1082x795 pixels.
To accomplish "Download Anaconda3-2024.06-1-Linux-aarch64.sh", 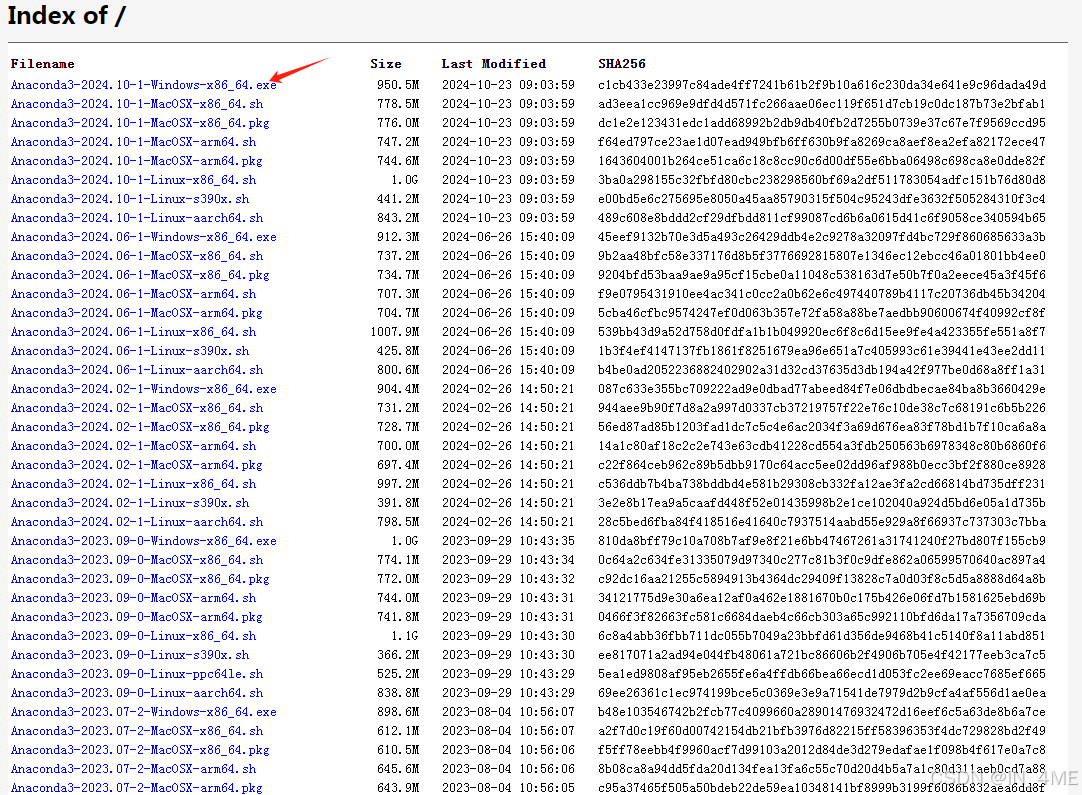I will click(137, 370).
